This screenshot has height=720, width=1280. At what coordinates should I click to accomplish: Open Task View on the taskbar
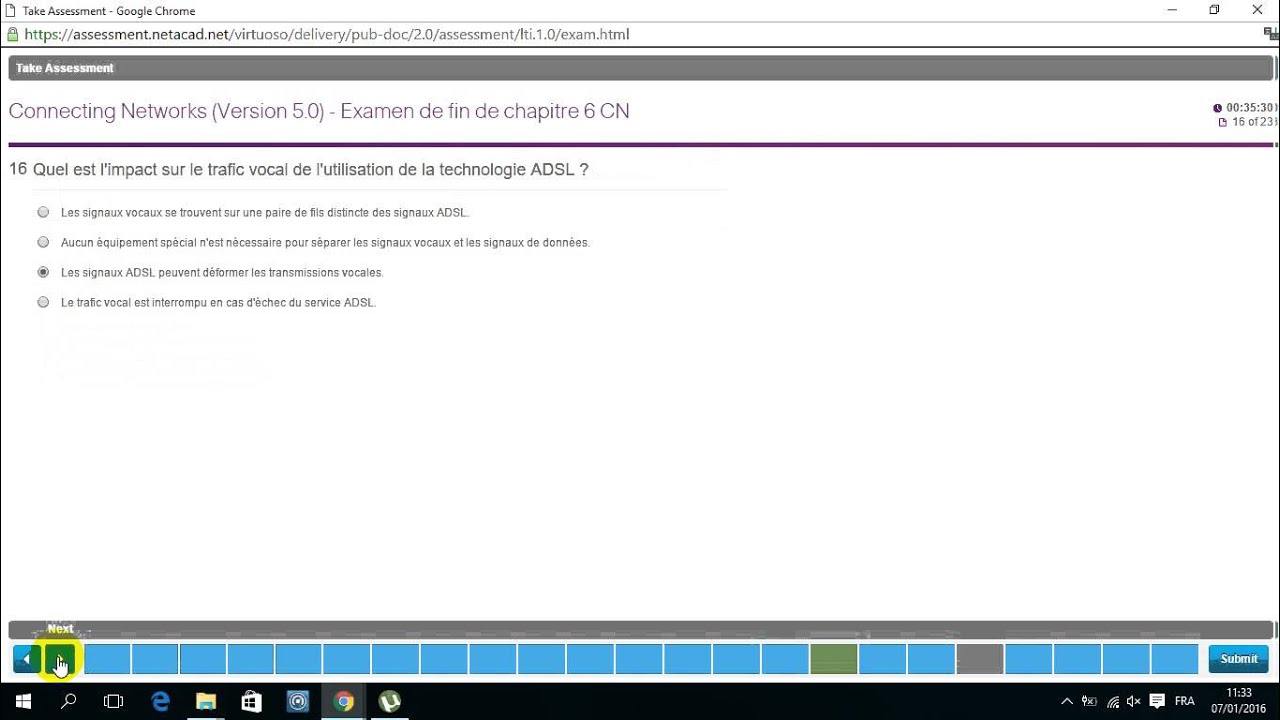[x=113, y=701]
